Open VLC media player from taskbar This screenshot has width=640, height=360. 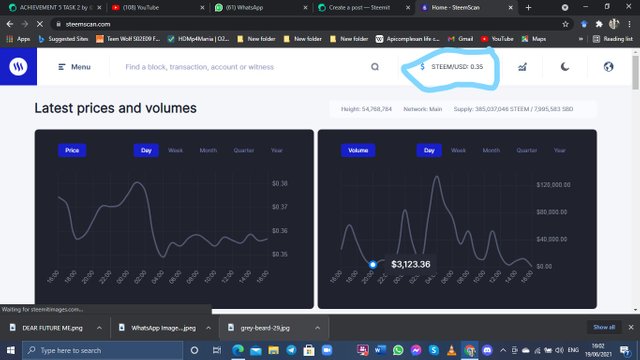pos(451,350)
